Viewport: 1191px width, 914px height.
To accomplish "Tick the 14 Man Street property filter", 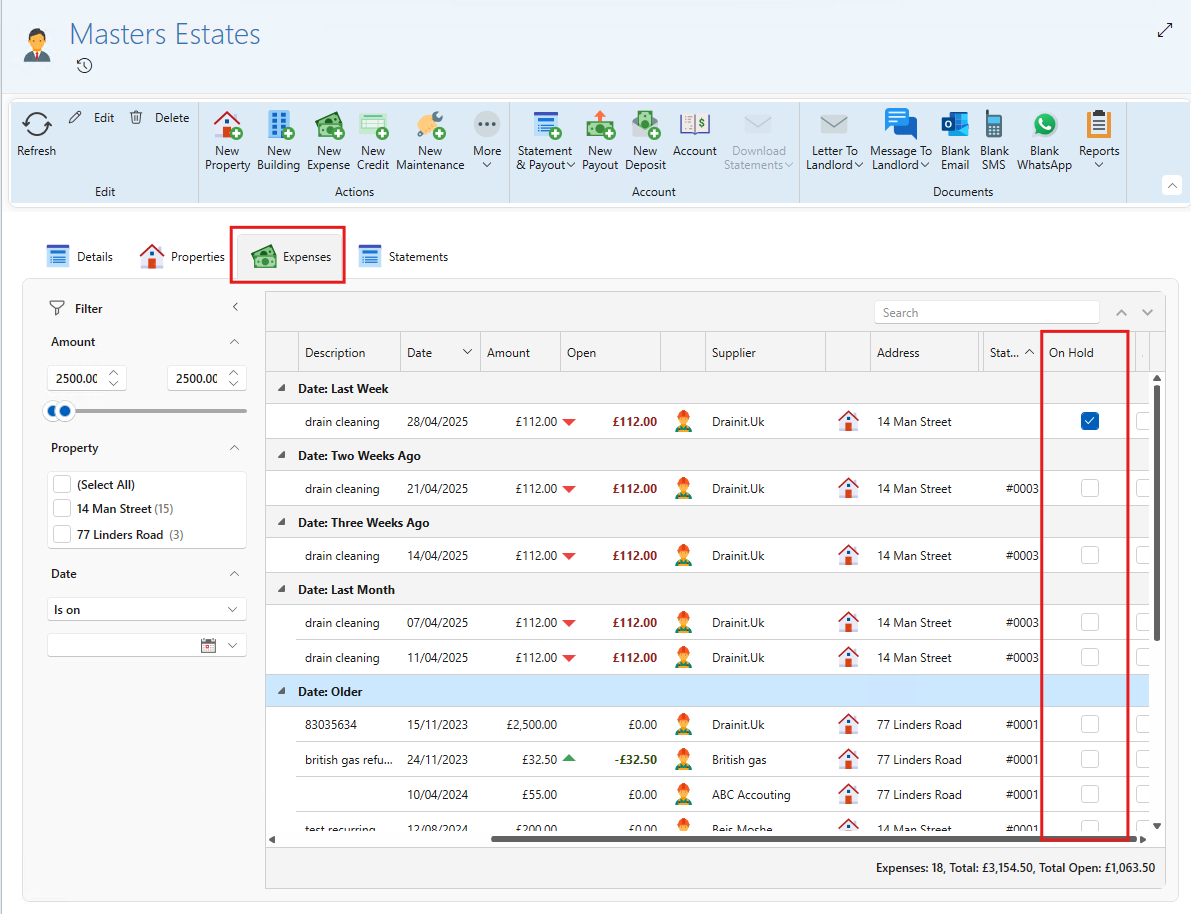I will (x=63, y=509).
